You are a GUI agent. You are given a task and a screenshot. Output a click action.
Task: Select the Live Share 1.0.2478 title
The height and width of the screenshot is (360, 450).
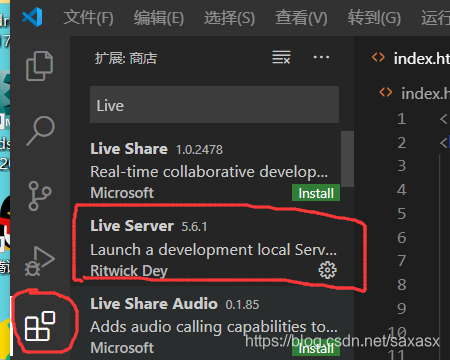click(157, 149)
